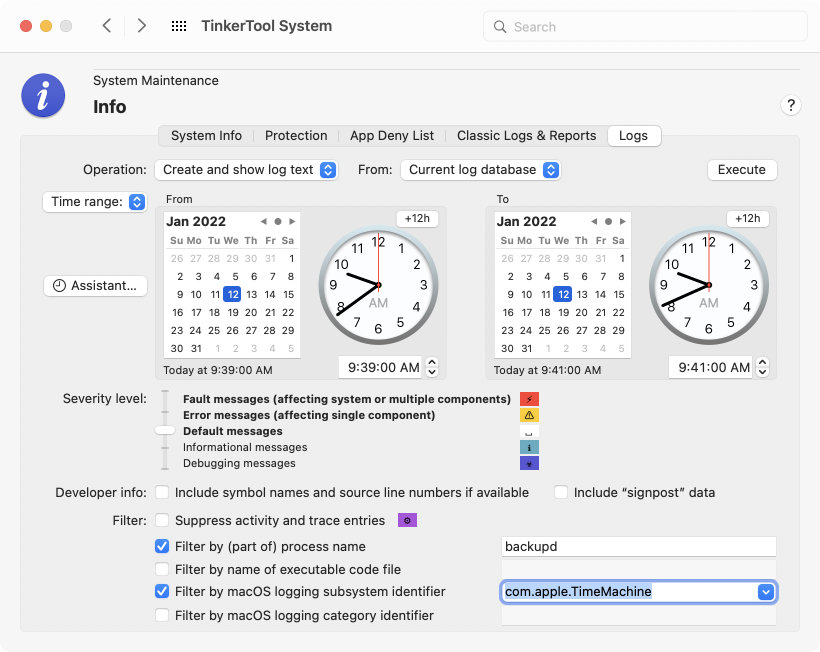Click the magenta activity and trace icon

(407, 520)
